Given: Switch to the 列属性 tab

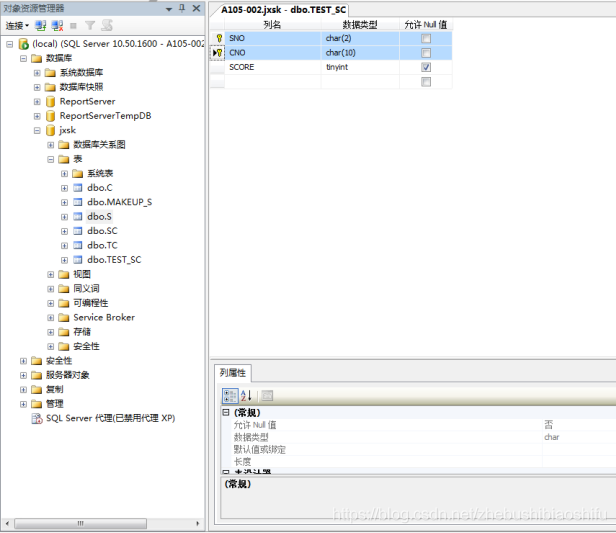Looking at the screenshot, I should tap(233, 373).
